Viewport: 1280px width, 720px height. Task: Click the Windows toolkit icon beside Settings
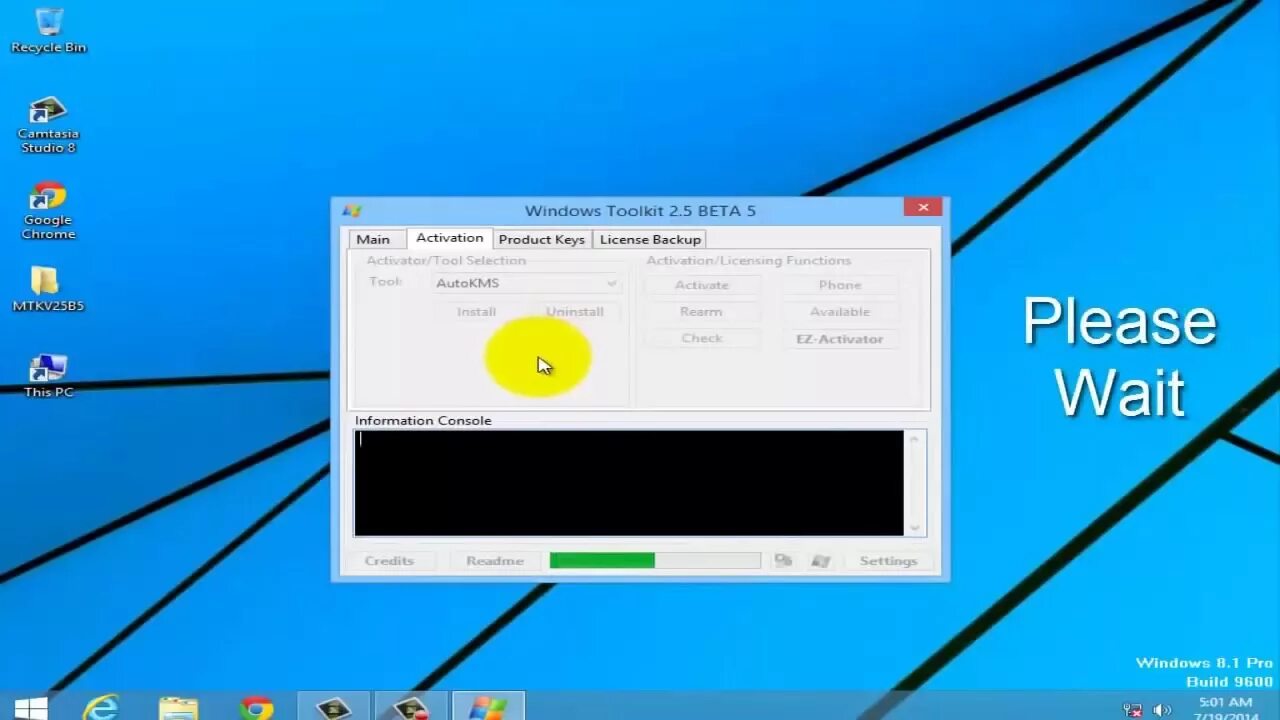click(821, 561)
